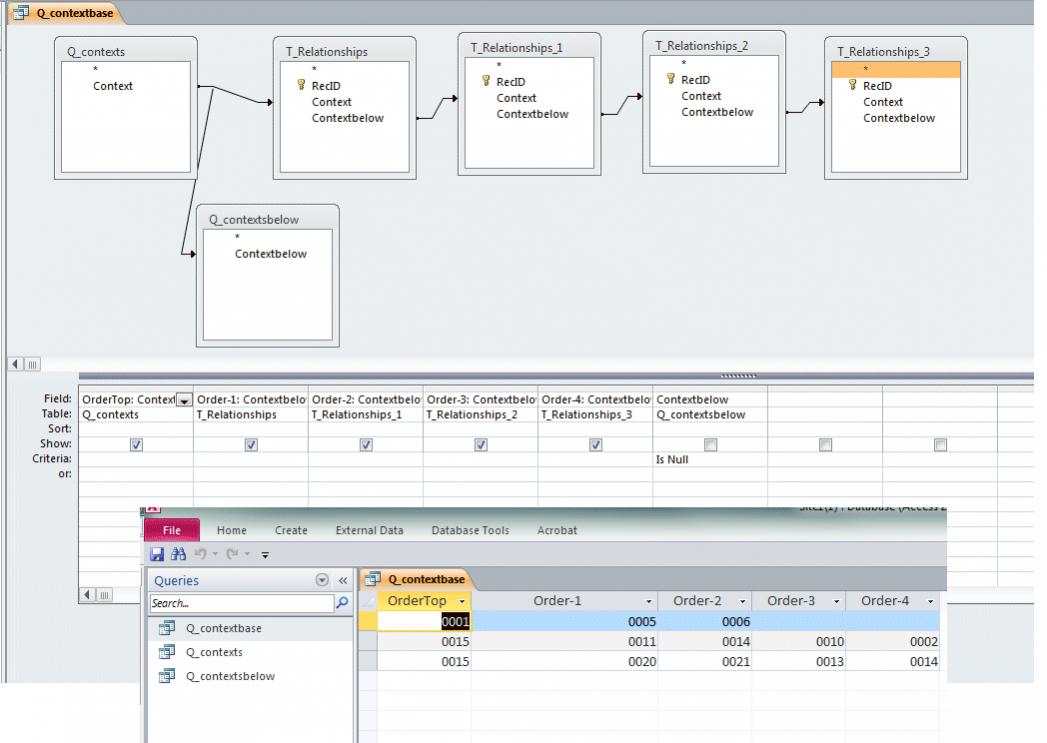Check the Show box in first empty grid column
Screen dimensions: 1047x743
tap(825, 444)
